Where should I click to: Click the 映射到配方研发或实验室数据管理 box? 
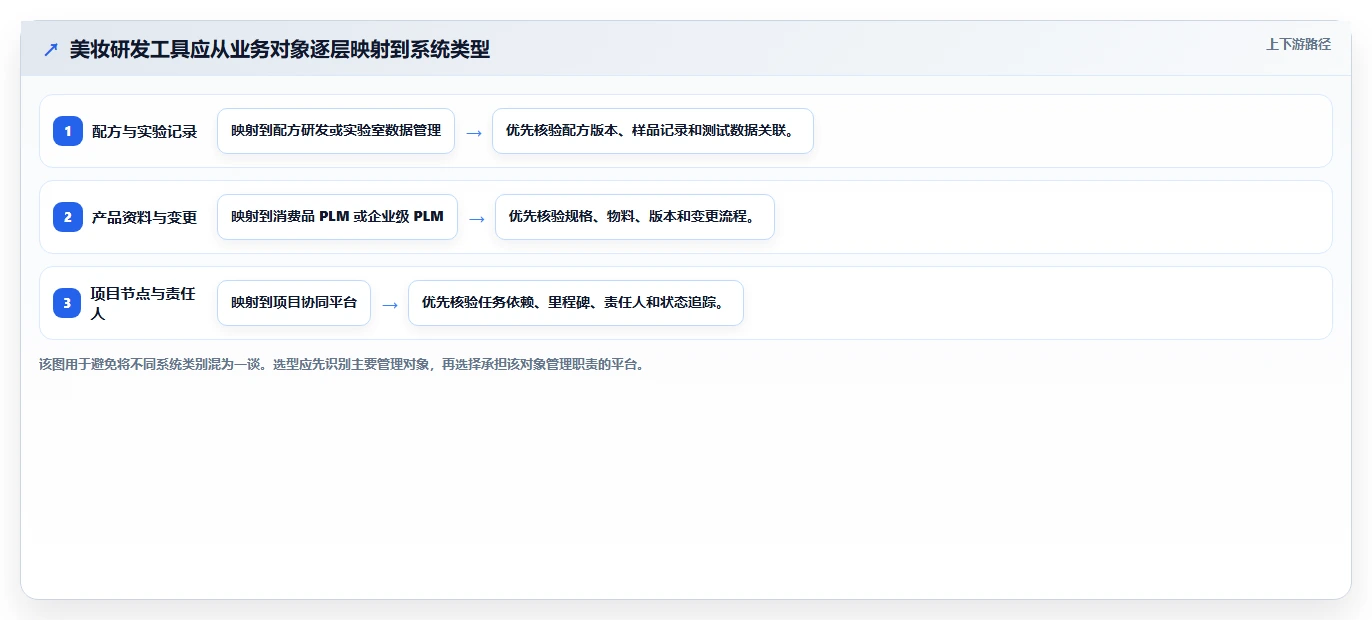coord(336,131)
